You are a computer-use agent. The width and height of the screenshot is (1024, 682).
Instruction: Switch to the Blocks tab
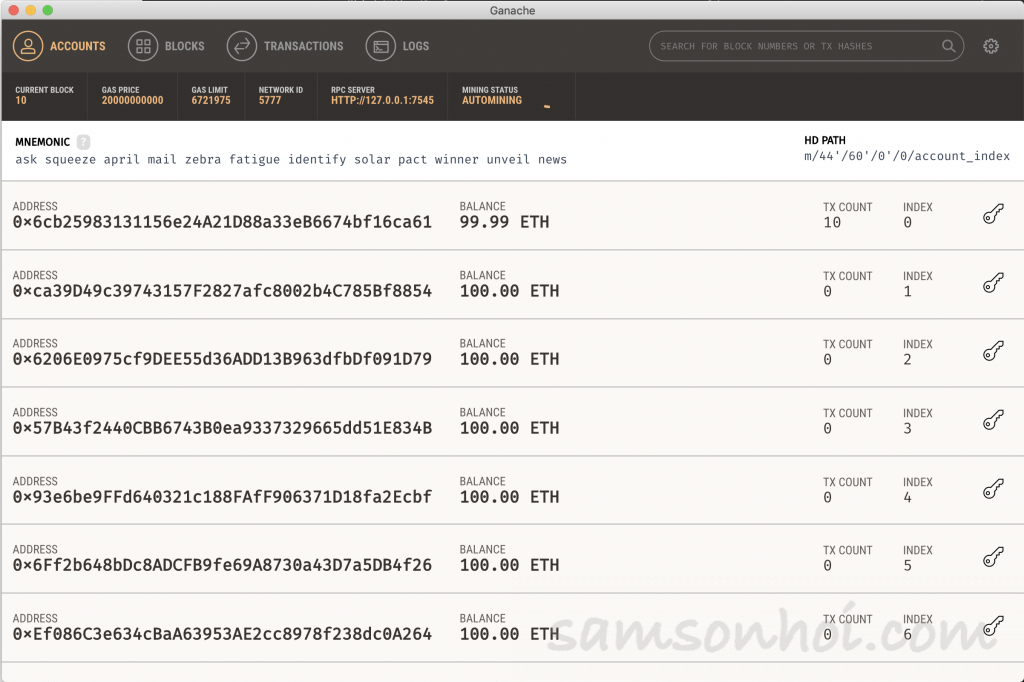point(167,46)
